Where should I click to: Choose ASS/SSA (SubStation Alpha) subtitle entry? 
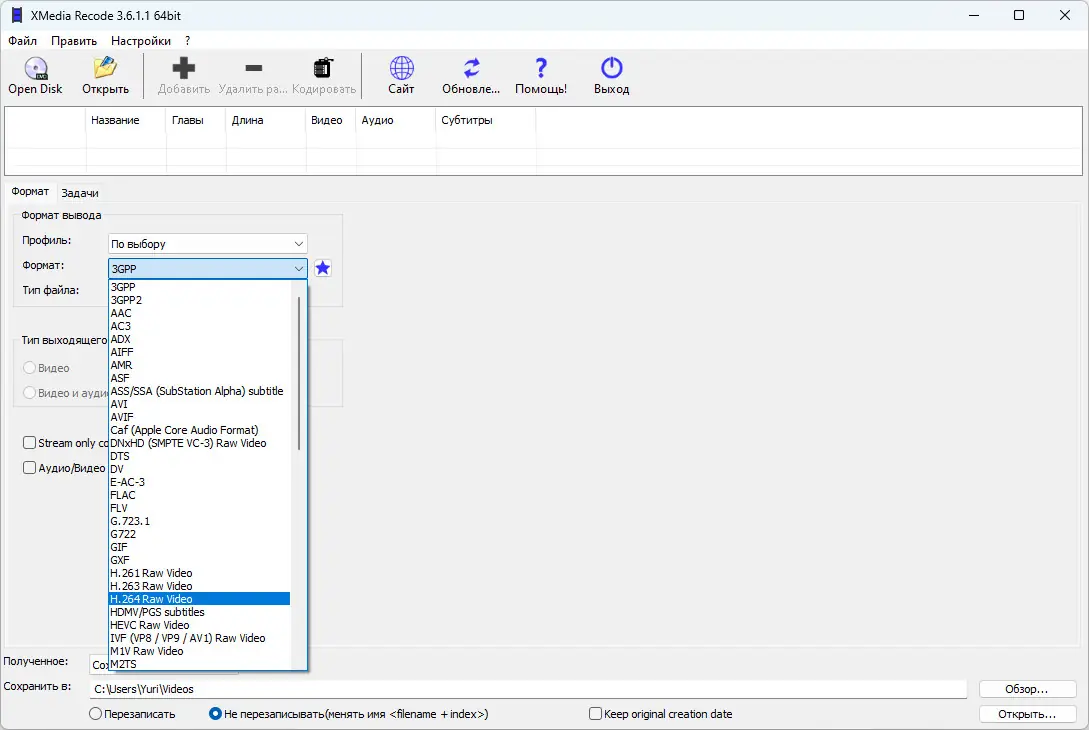coord(199,391)
